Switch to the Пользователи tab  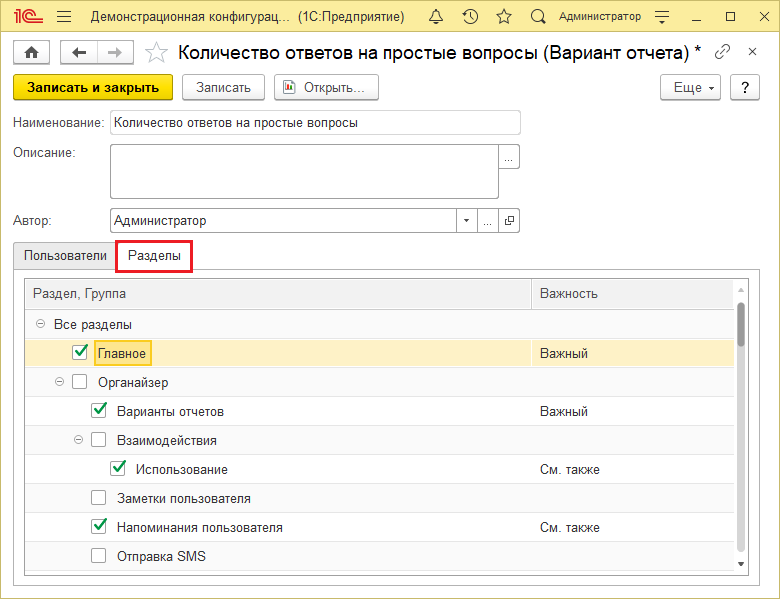tap(65, 256)
